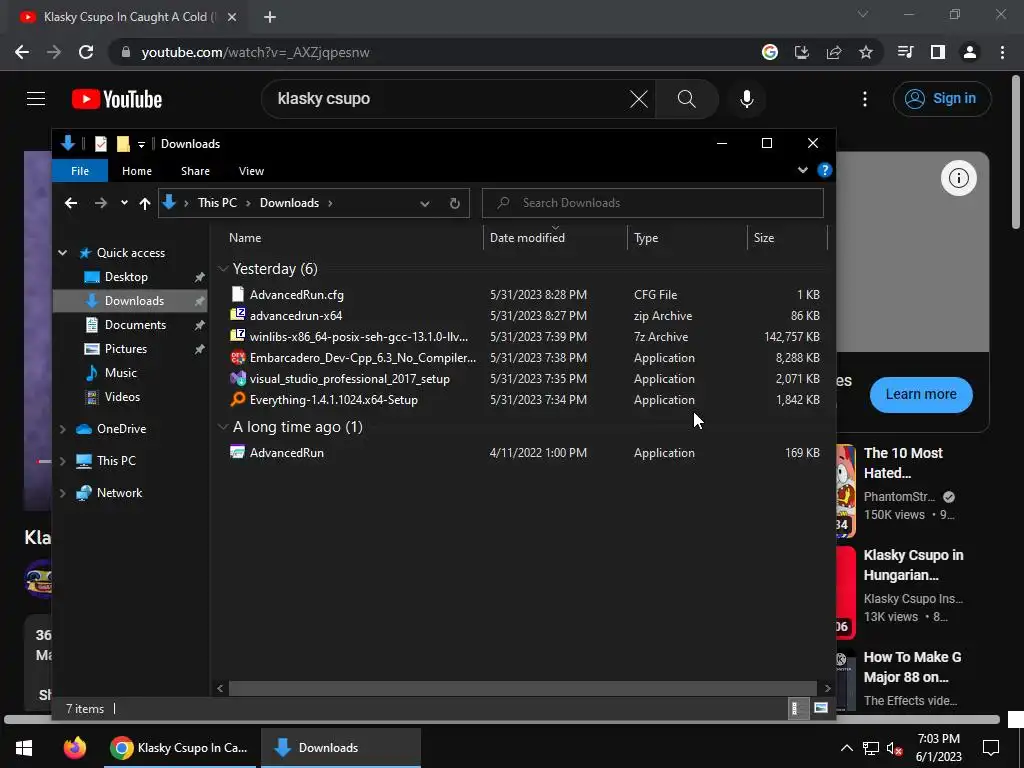
Task: Select Pictures in the navigation pane
Action: click(x=125, y=349)
